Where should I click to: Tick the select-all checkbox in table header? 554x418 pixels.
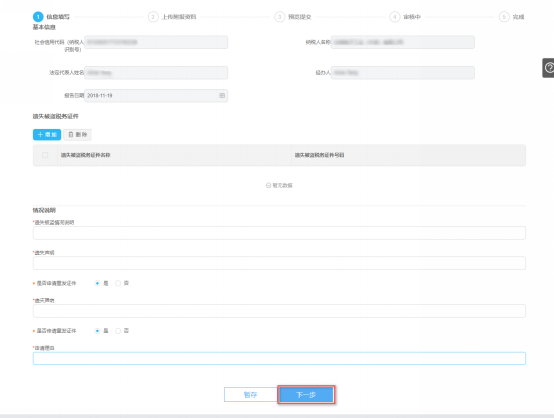45,155
